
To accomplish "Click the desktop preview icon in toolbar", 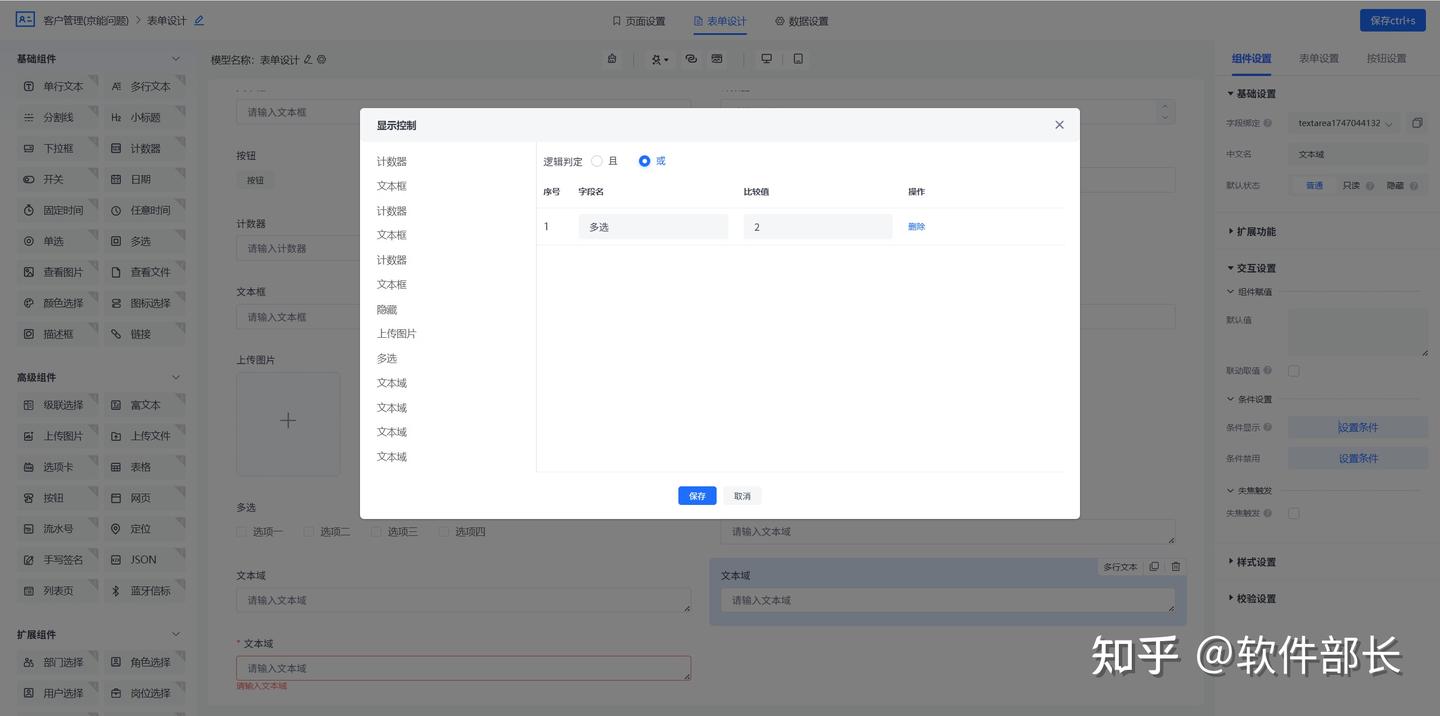I will click(766, 59).
